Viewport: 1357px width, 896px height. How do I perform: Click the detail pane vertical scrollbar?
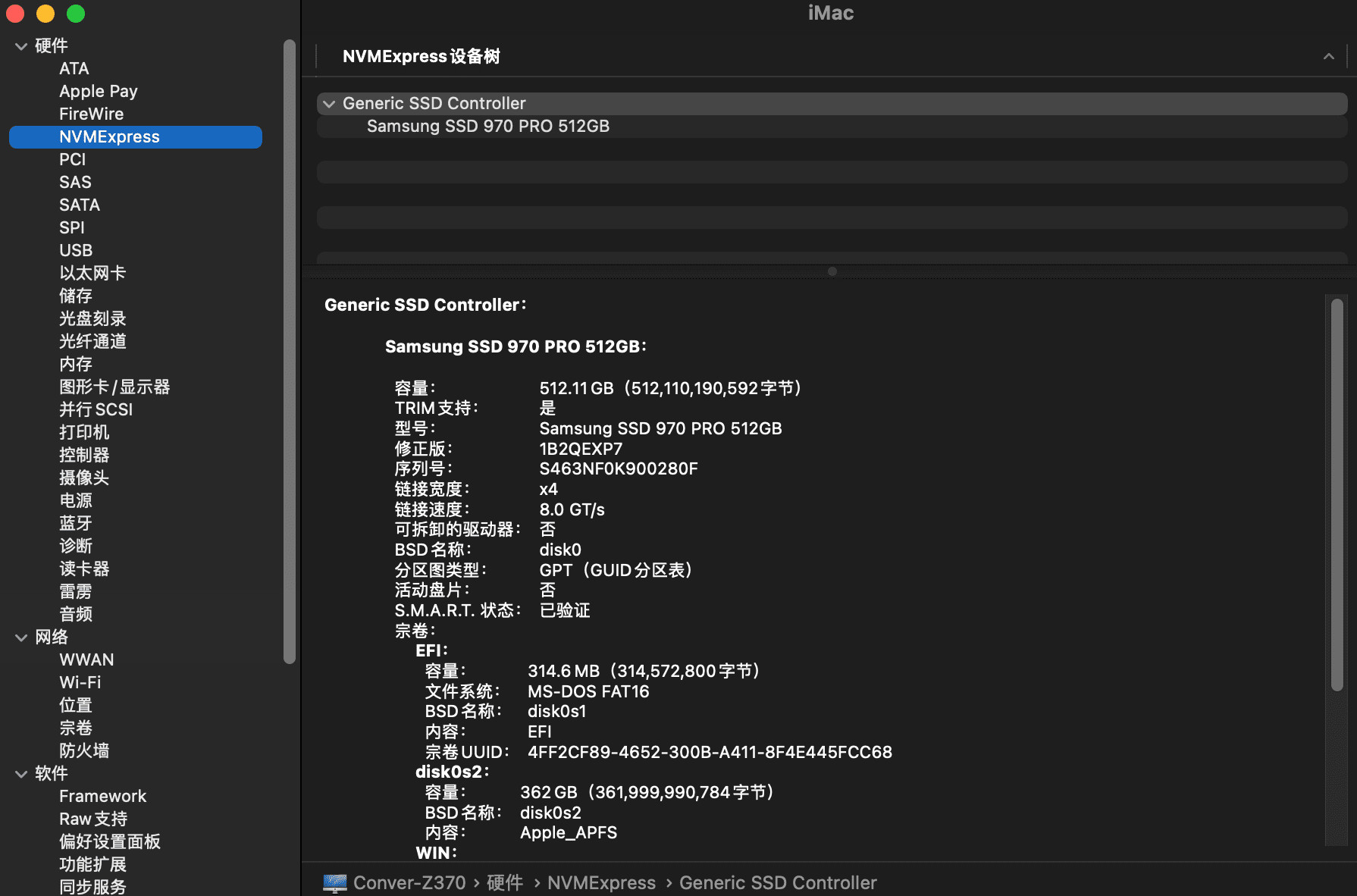(1337, 494)
